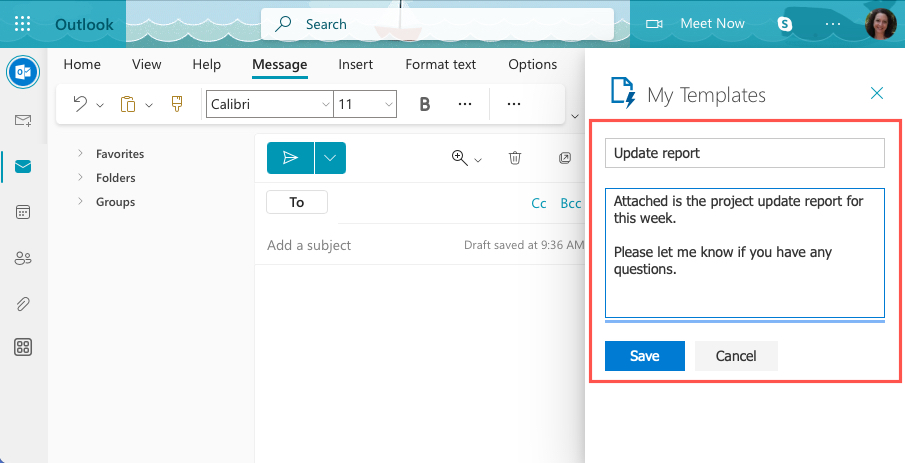The height and width of the screenshot is (463, 905).
Task: Open the Mail sidebar icon
Action: 23,166
